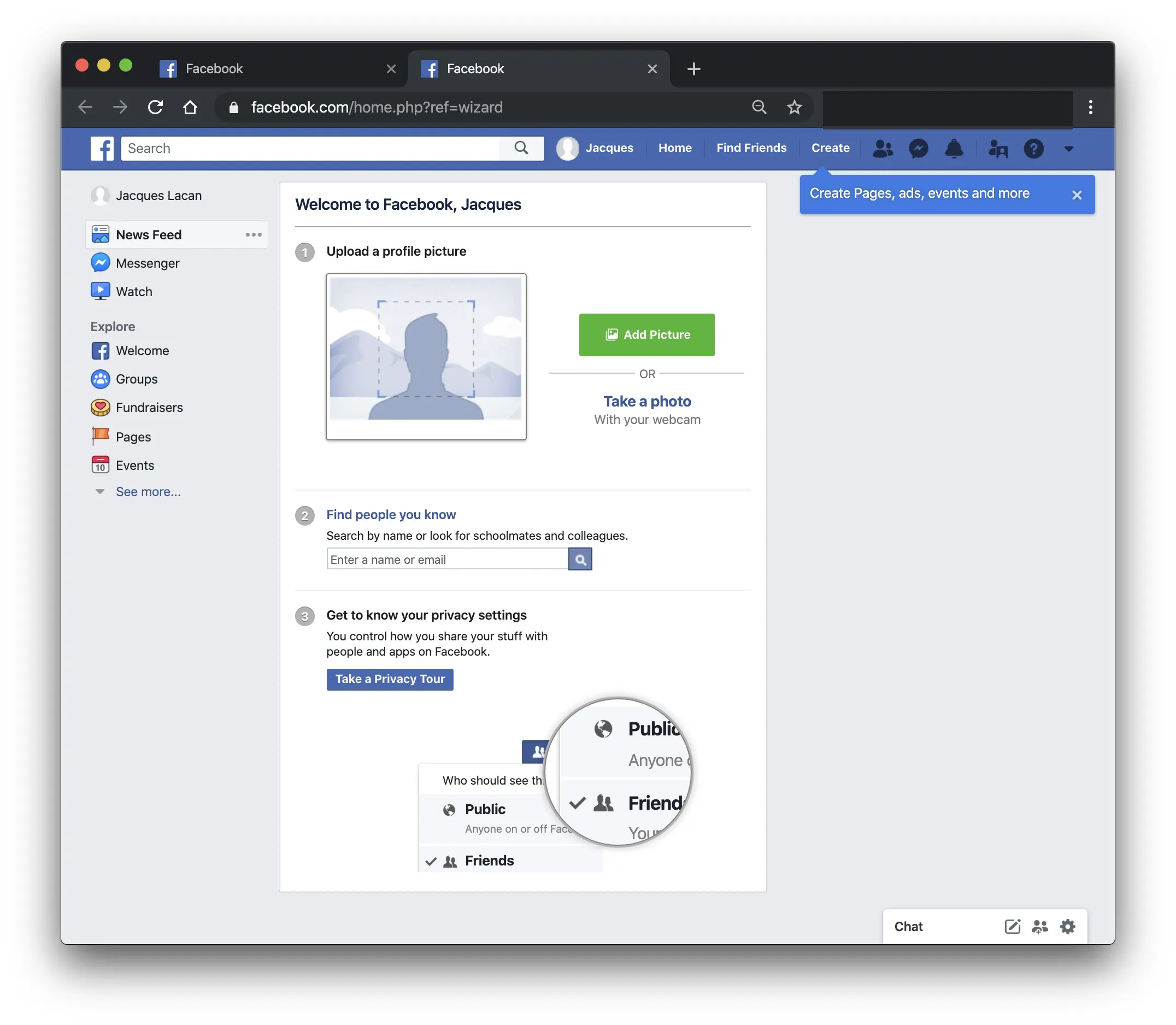Go forward in the browser
Viewport: 1176px width, 1025px height.
click(120, 107)
